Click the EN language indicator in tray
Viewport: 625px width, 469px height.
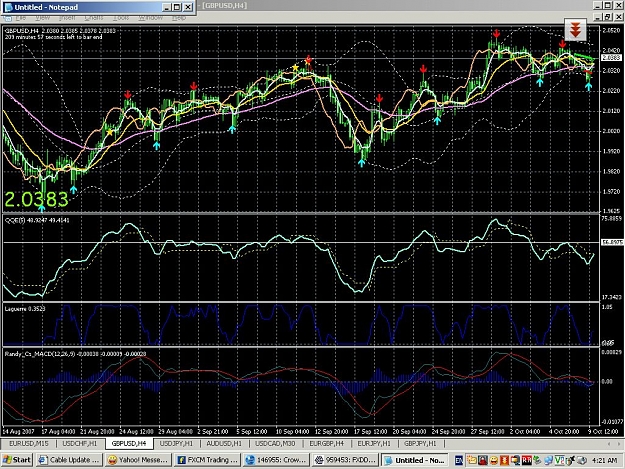click(458, 461)
